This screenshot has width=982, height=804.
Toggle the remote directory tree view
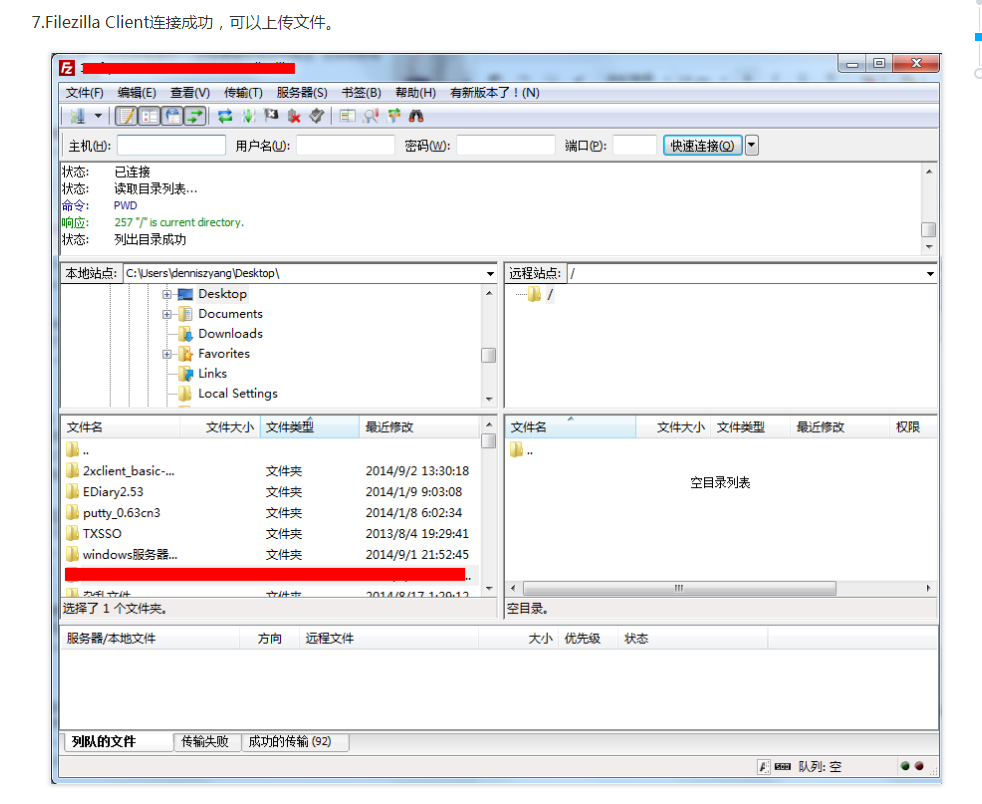pyautogui.click(x=172, y=116)
